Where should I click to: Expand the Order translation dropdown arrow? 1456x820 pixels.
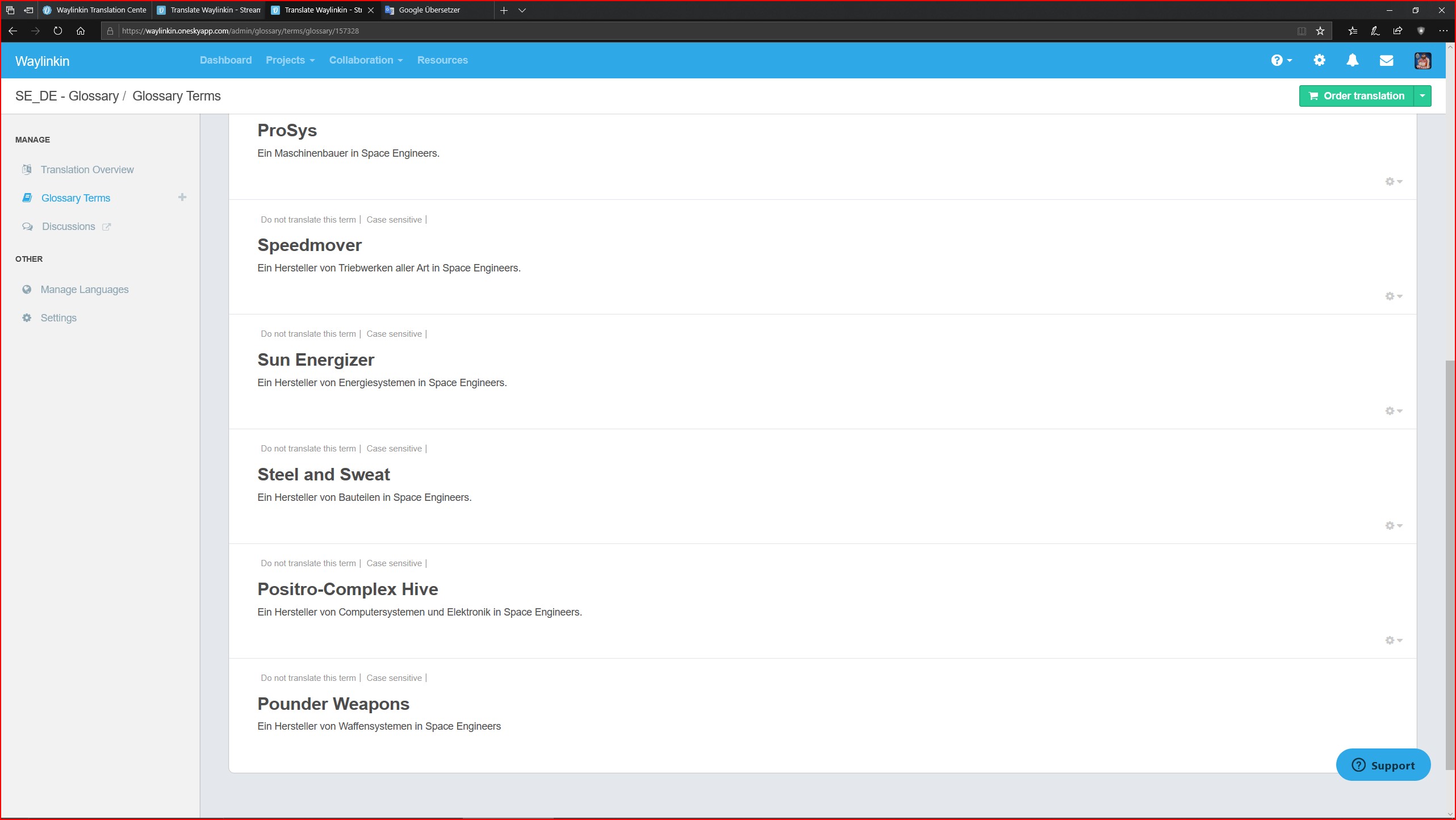click(x=1422, y=96)
